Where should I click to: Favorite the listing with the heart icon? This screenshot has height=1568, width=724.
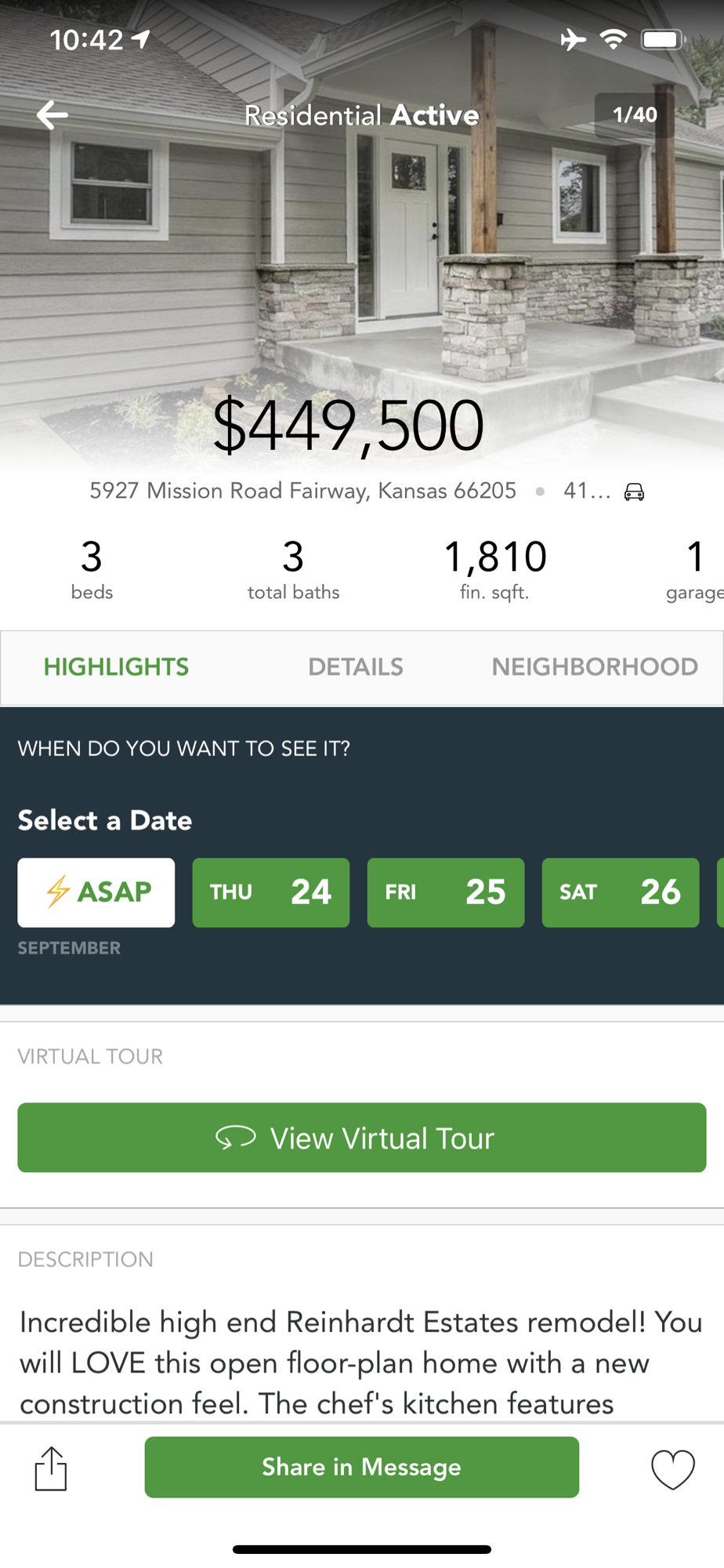[x=673, y=1469]
